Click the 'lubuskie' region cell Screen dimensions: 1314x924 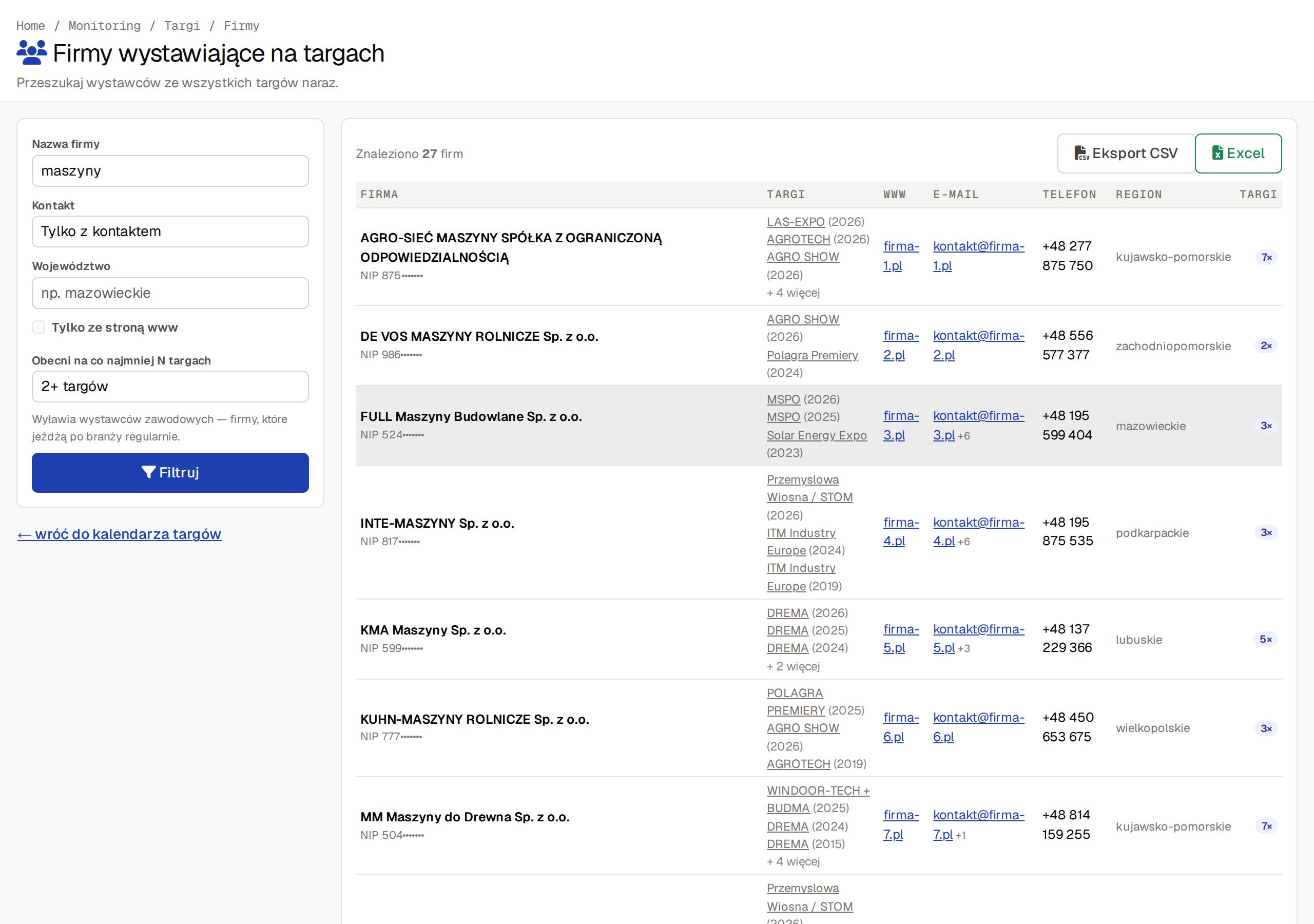click(1139, 640)
